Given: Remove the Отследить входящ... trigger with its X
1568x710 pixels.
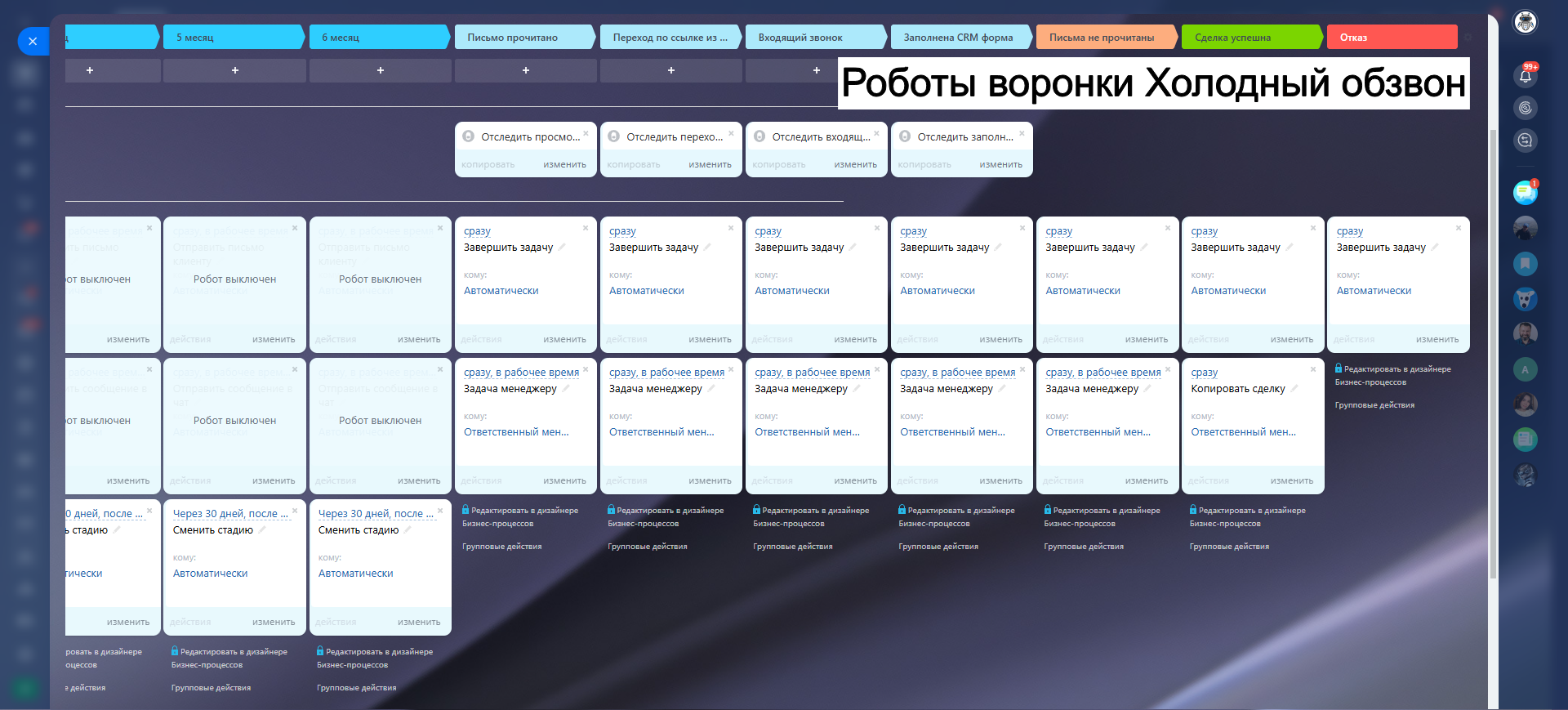Looking at the screenshot, I should [x=876, y=133].
